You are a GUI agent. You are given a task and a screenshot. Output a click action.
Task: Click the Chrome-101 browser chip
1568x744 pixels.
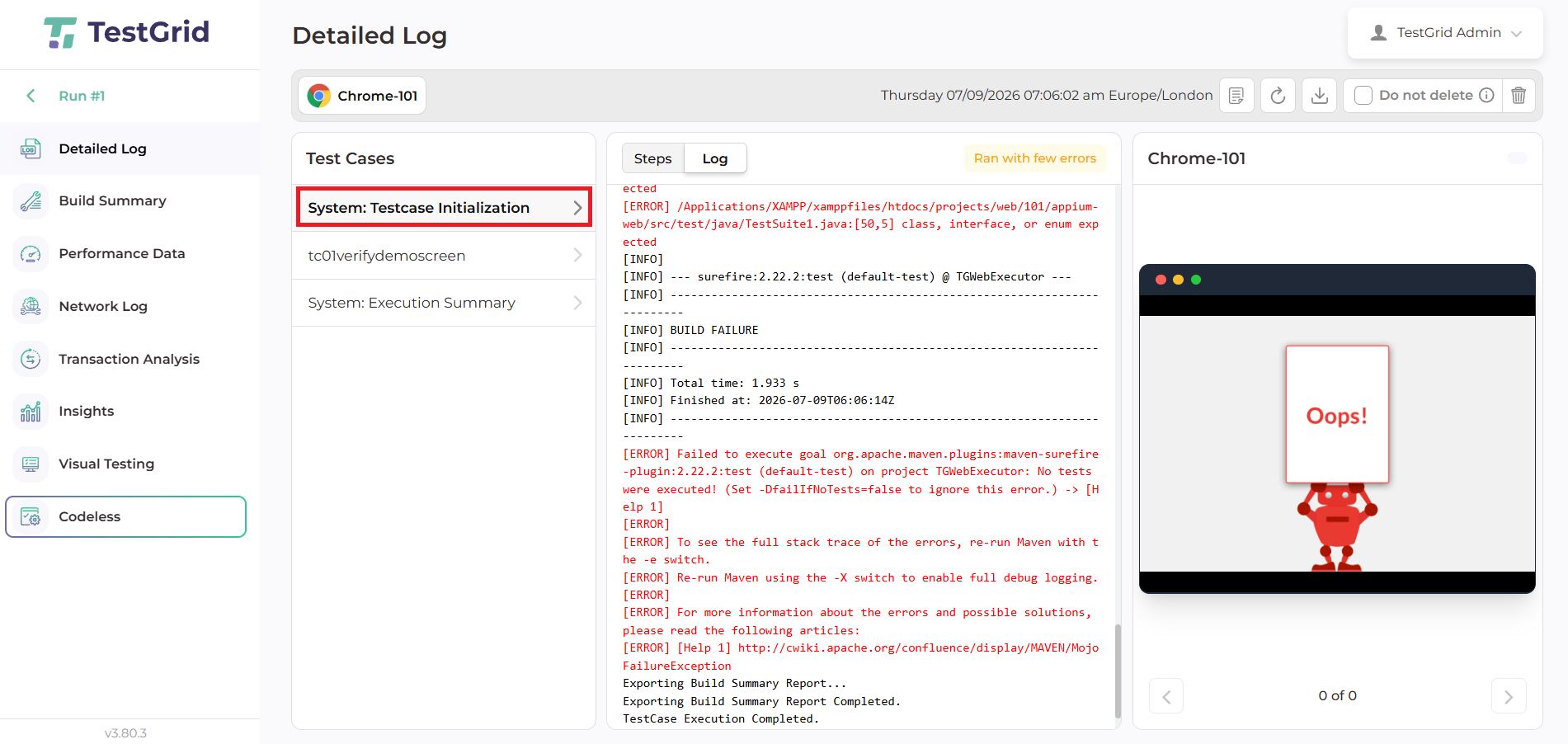[x=362, y=96]
